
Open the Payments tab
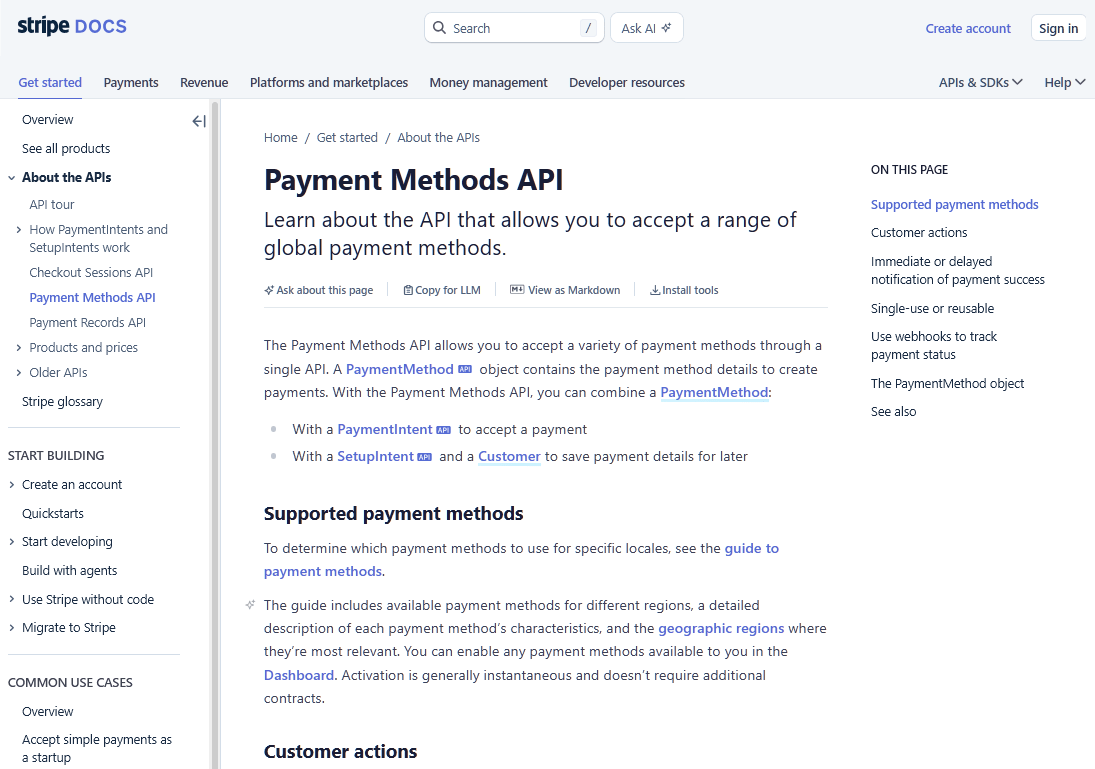(x=131, y=82)
